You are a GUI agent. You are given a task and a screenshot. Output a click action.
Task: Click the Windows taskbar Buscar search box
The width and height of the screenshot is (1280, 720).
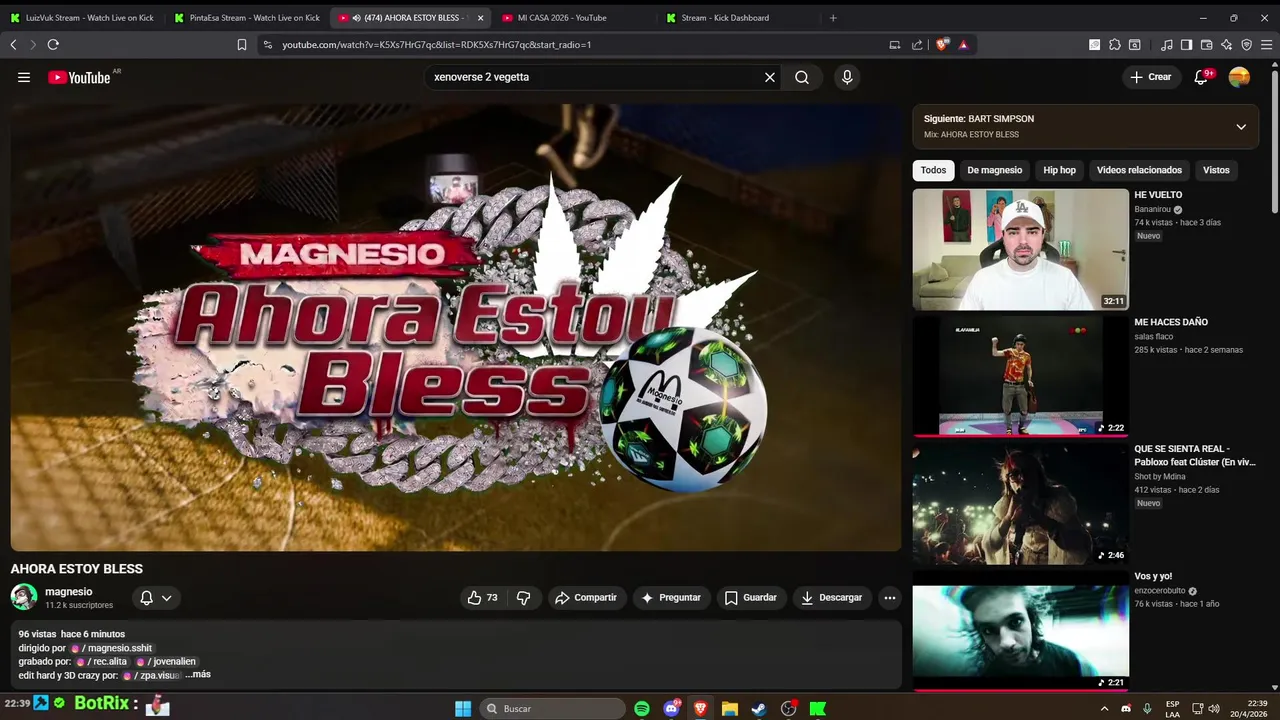[x=550, y=708]
